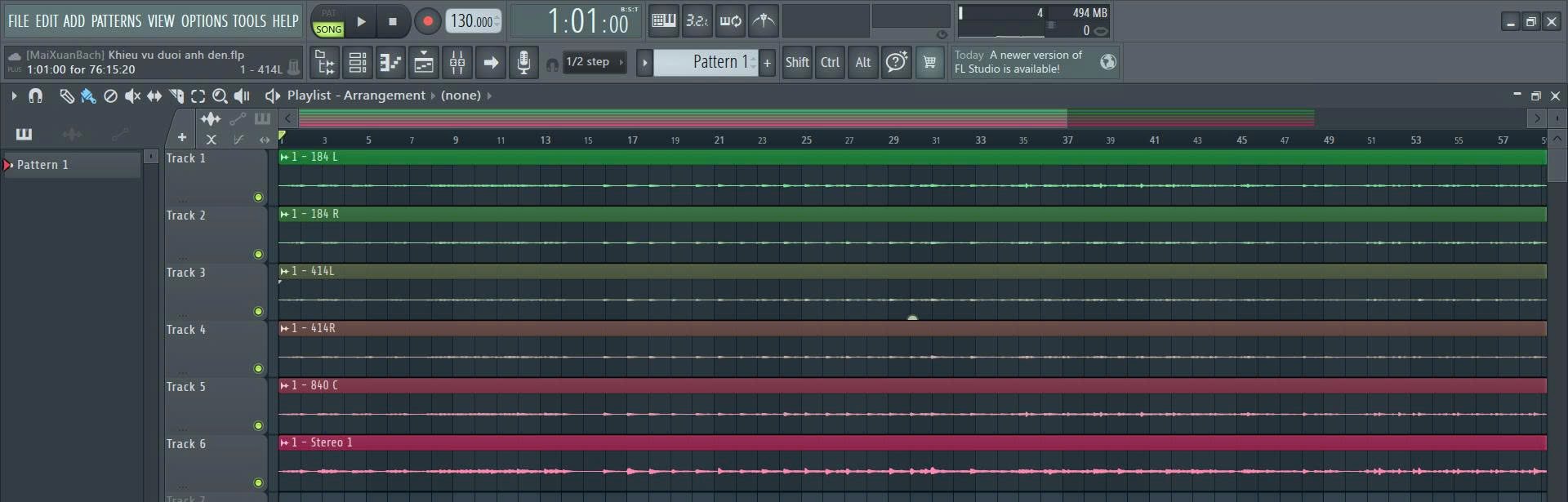The image size is (1568, 502).
Task: Toggle the headphone preview icon
Action: 552,64
